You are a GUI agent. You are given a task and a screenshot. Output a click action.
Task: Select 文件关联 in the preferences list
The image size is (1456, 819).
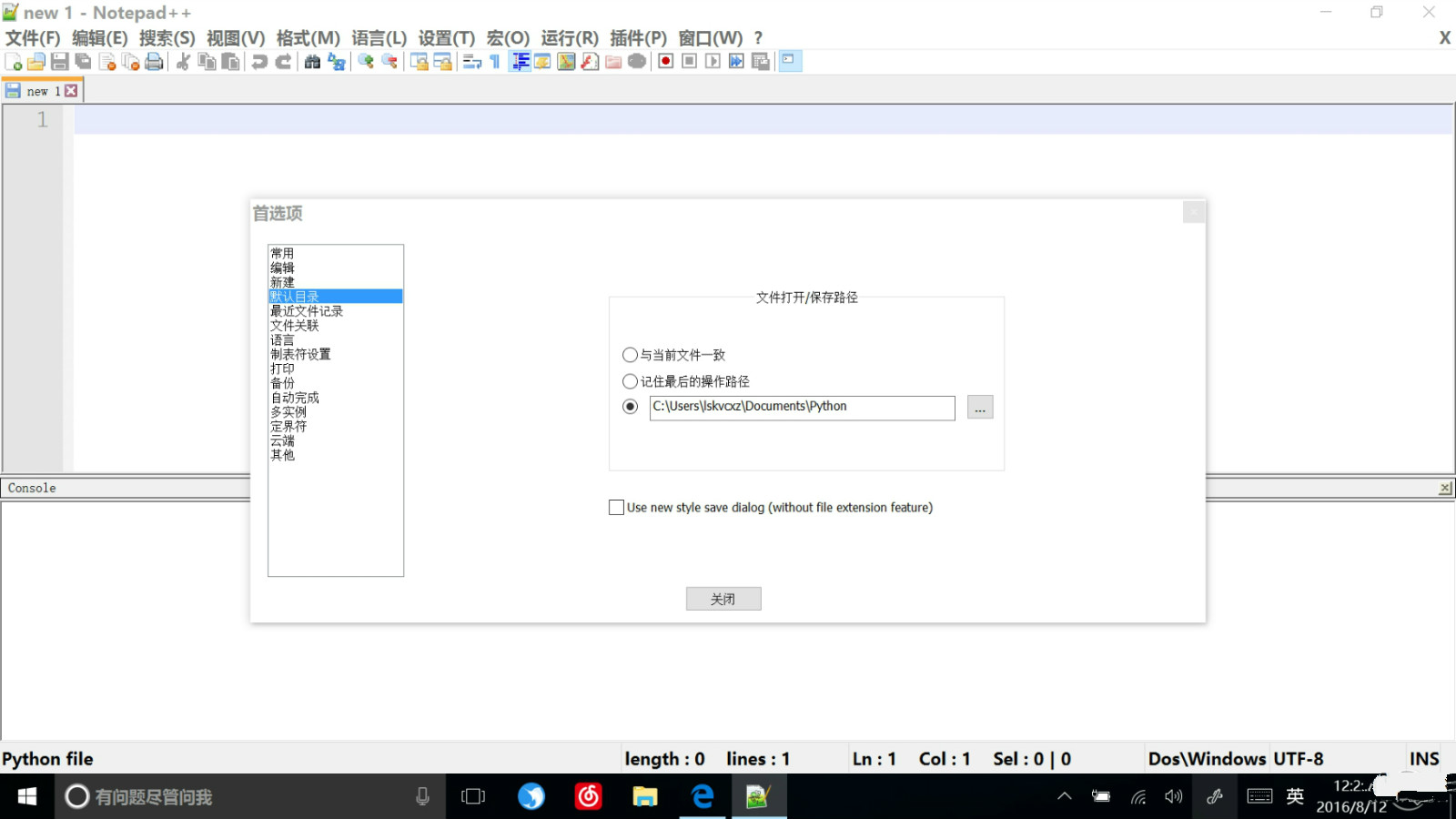coord(335,326)
